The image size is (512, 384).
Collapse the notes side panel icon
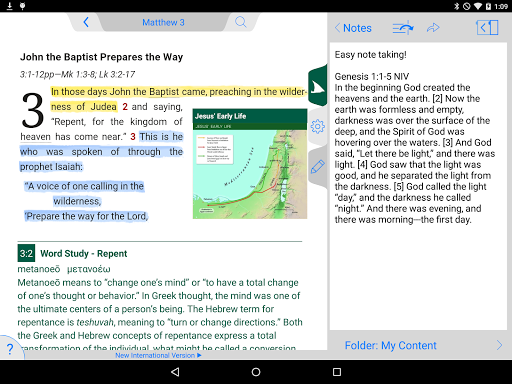coord(487,28)
